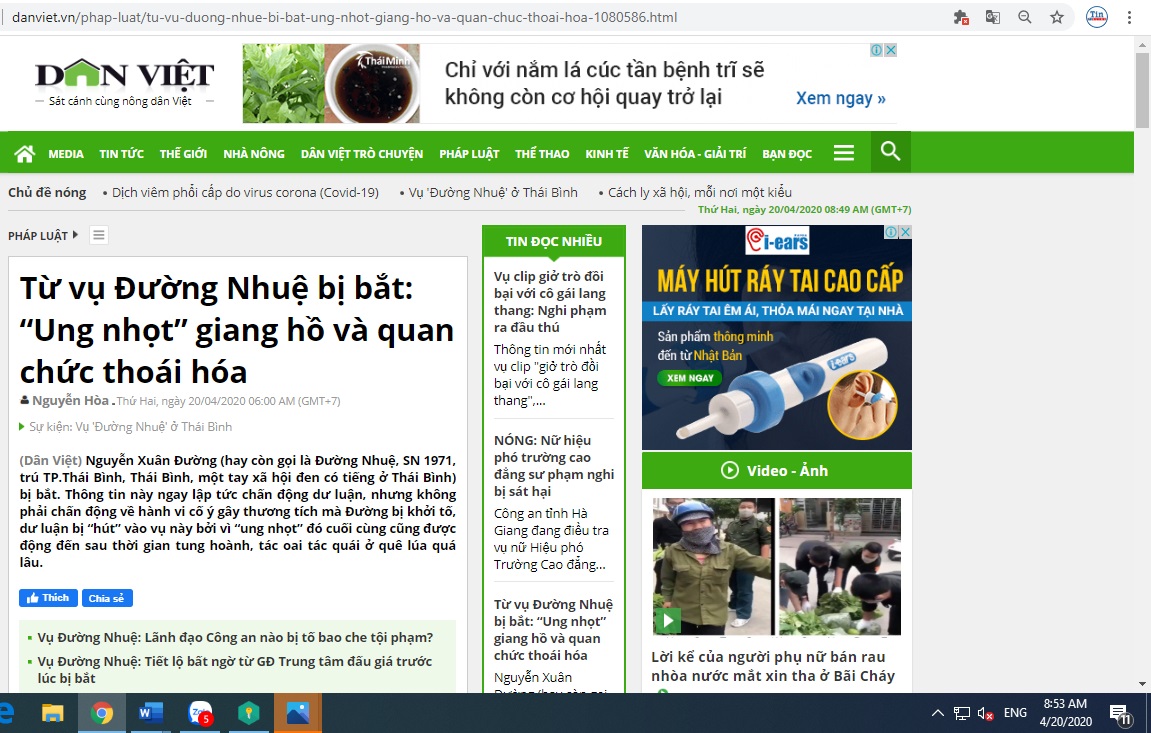Viewport: 1151px width, 733px height.
Task: Switch input language ENG
Action: click(x=1015, y=712)
